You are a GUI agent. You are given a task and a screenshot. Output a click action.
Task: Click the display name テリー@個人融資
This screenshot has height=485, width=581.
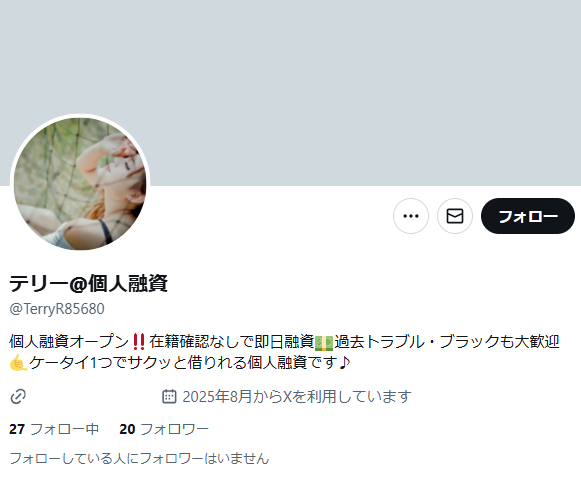(89, 283)
